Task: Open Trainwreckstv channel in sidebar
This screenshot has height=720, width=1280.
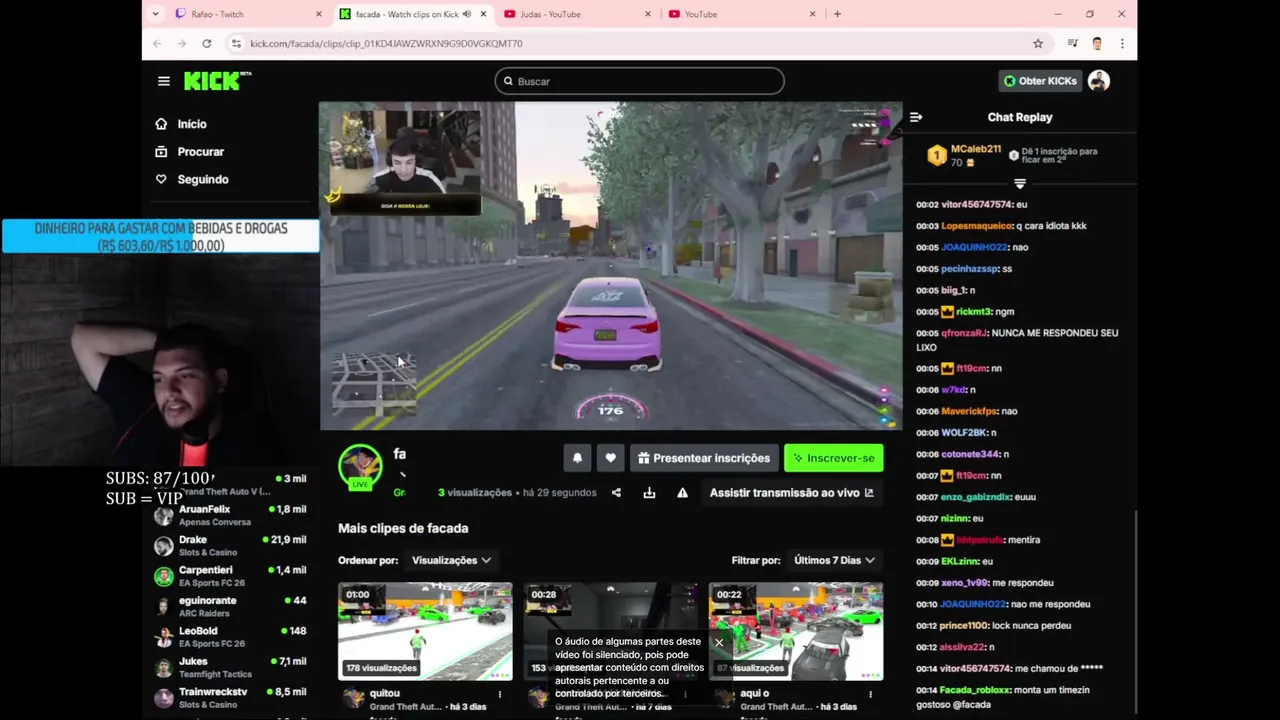Action: point(232,698)
